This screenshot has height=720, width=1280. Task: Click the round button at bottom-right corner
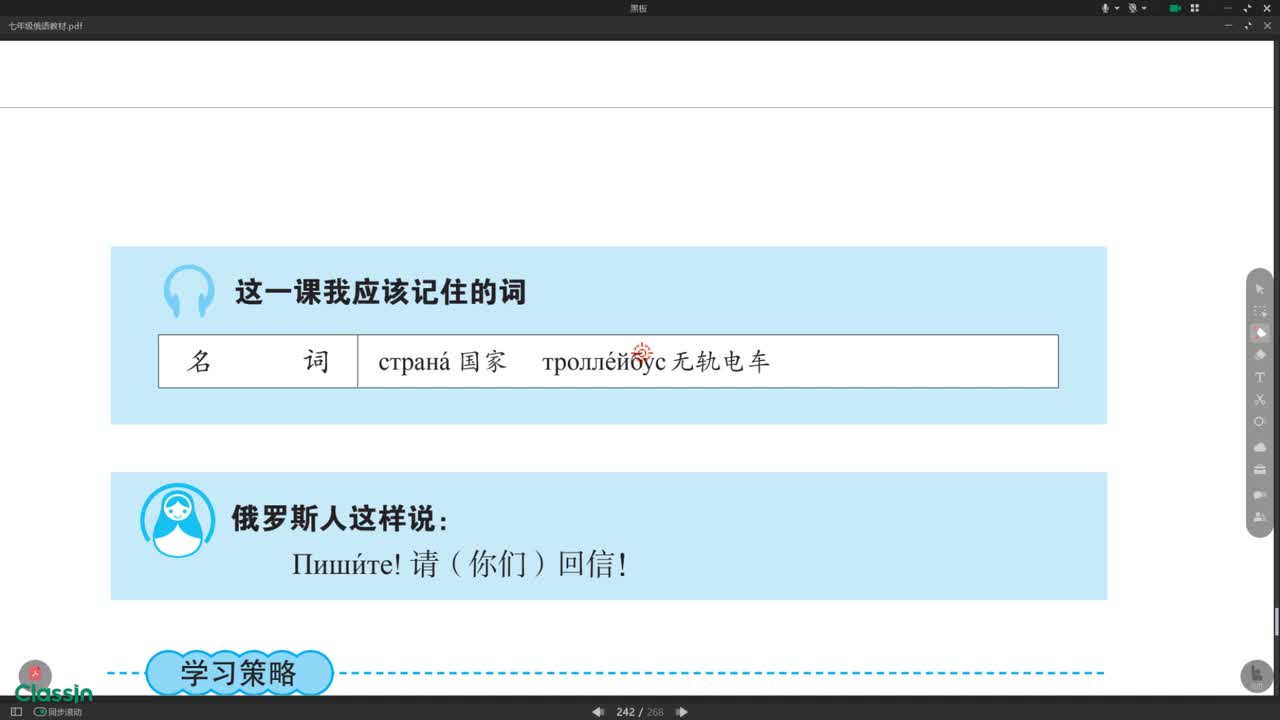click(1256, 676)
